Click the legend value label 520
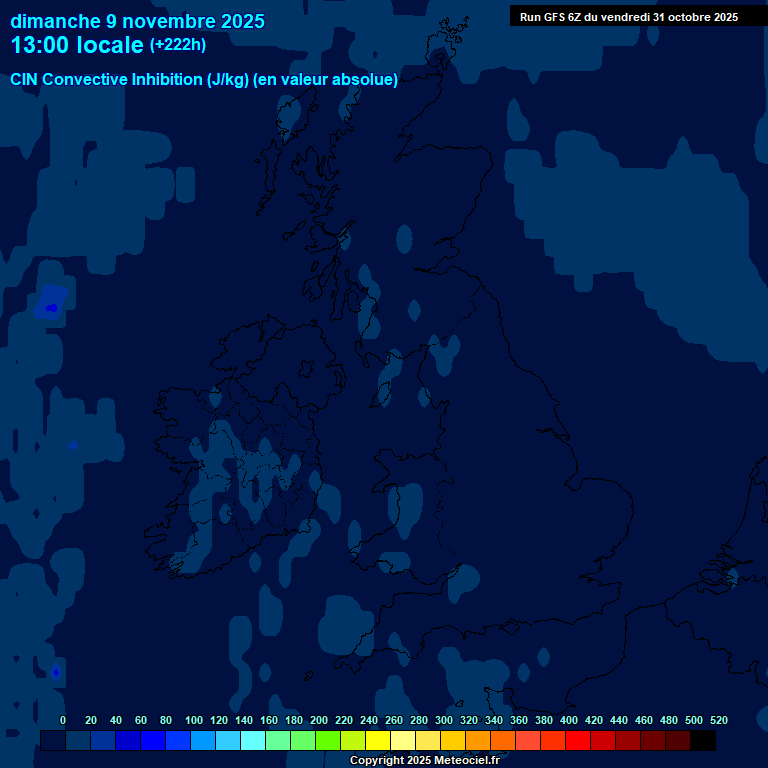The width and height of the screenshot is (768, 768). [x=718, y=720]
